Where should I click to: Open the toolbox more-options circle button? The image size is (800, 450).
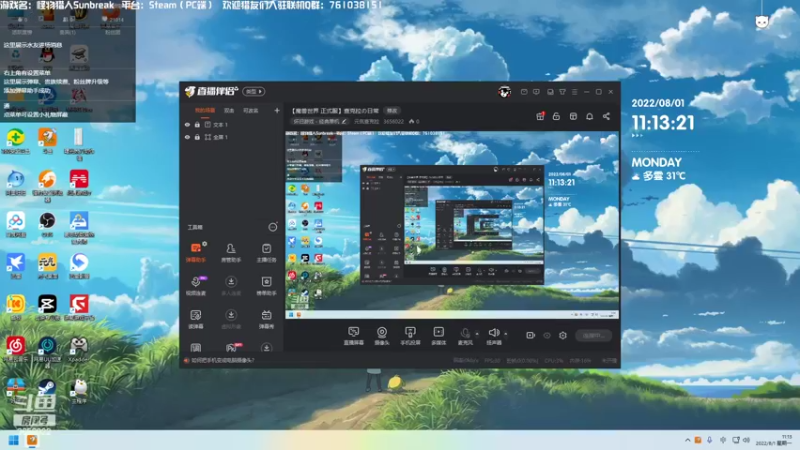[273, 228]
